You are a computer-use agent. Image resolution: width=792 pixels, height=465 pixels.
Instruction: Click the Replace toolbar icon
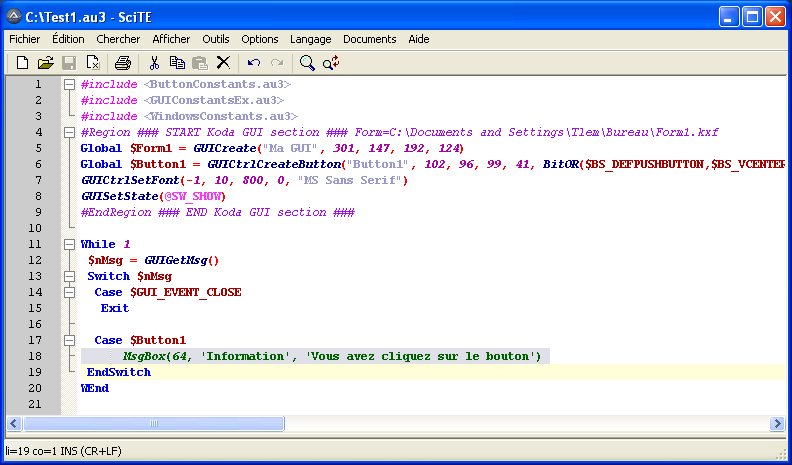[331, 63]
